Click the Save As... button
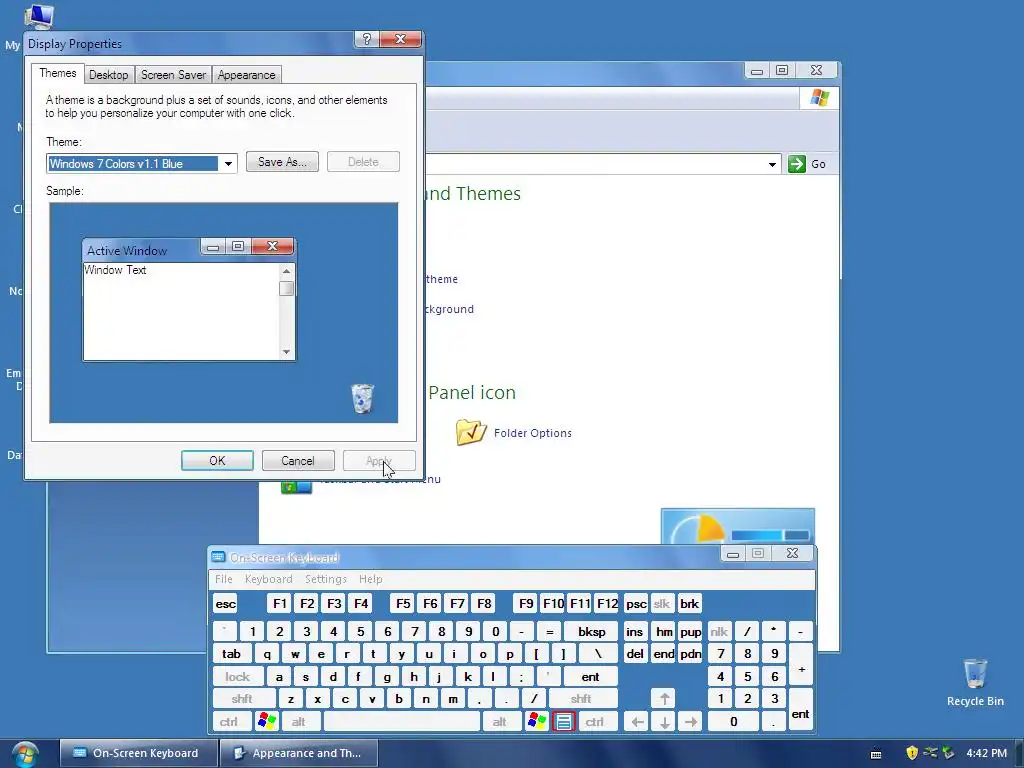The height and width of the screenshot is (768, 1024). pyautogui.click(x=282, y=162)
